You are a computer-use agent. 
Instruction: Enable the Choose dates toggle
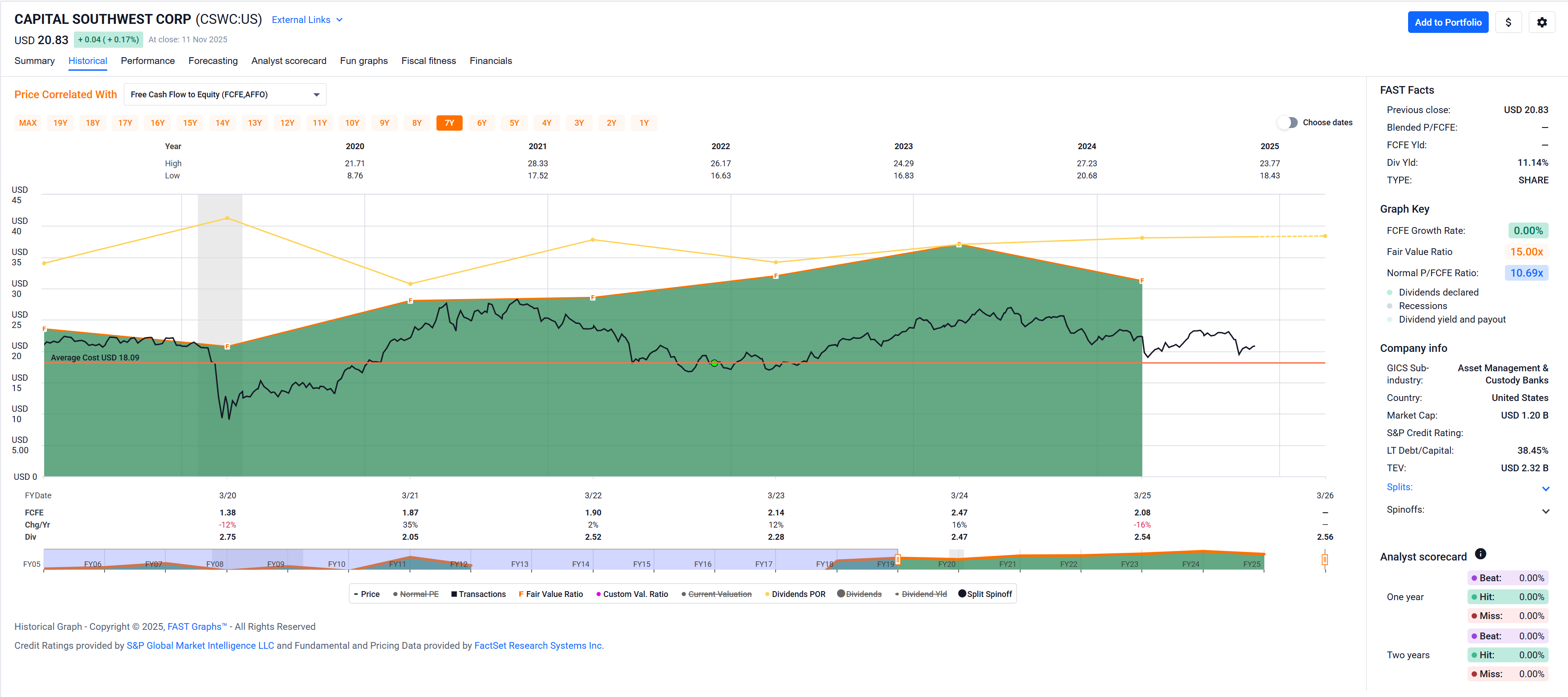tap(1287, 123)
